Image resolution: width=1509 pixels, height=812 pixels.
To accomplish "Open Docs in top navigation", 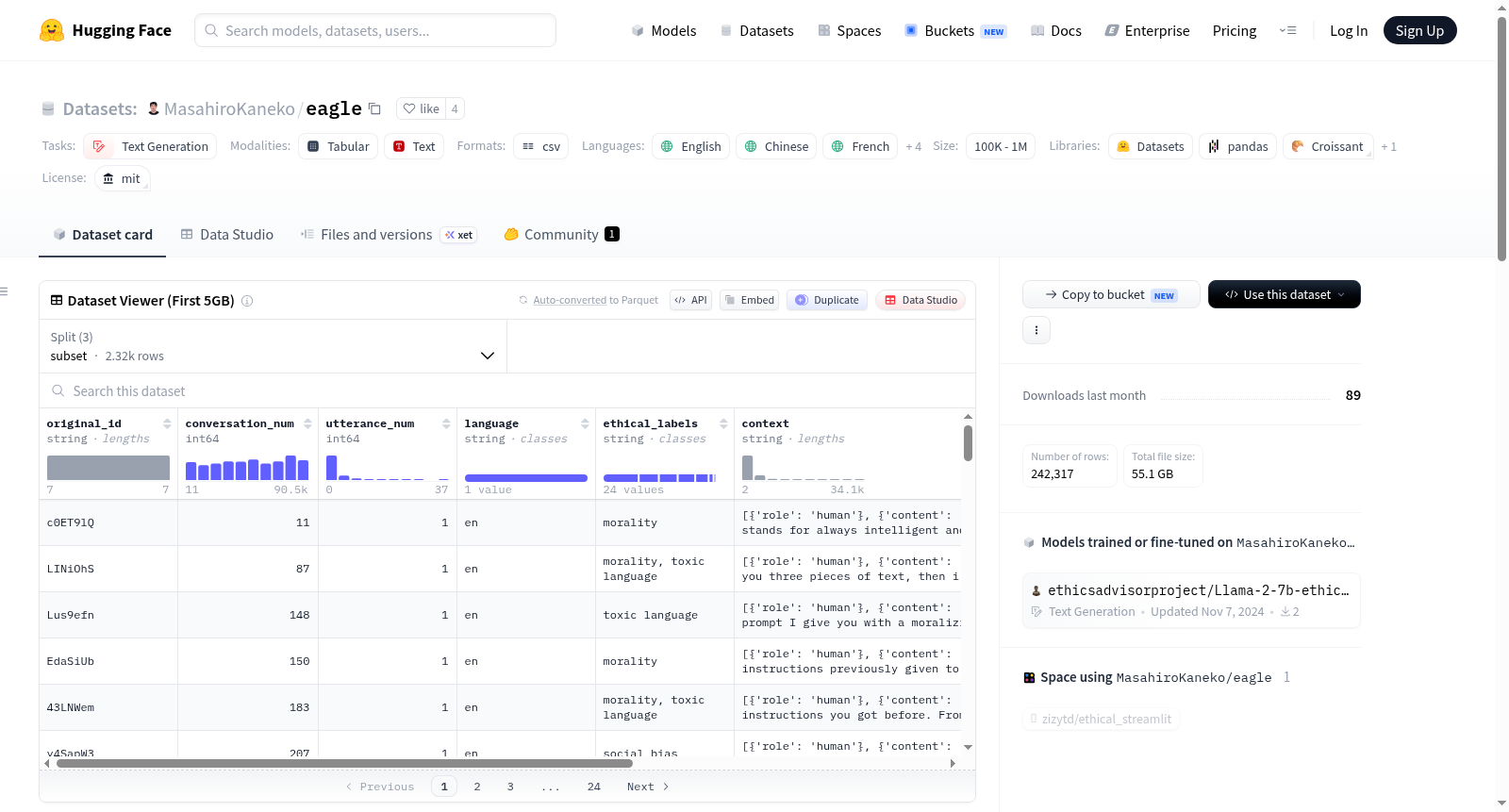I will (1055, 30).
